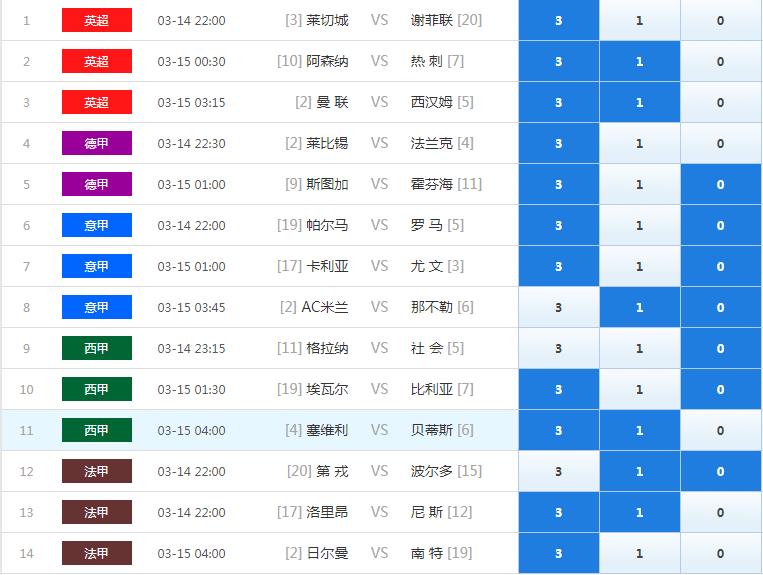Toggle win (3) for 莱比锡 vs 法兰克
This screenshot has height=575, width=763.
tap(559, 144)
